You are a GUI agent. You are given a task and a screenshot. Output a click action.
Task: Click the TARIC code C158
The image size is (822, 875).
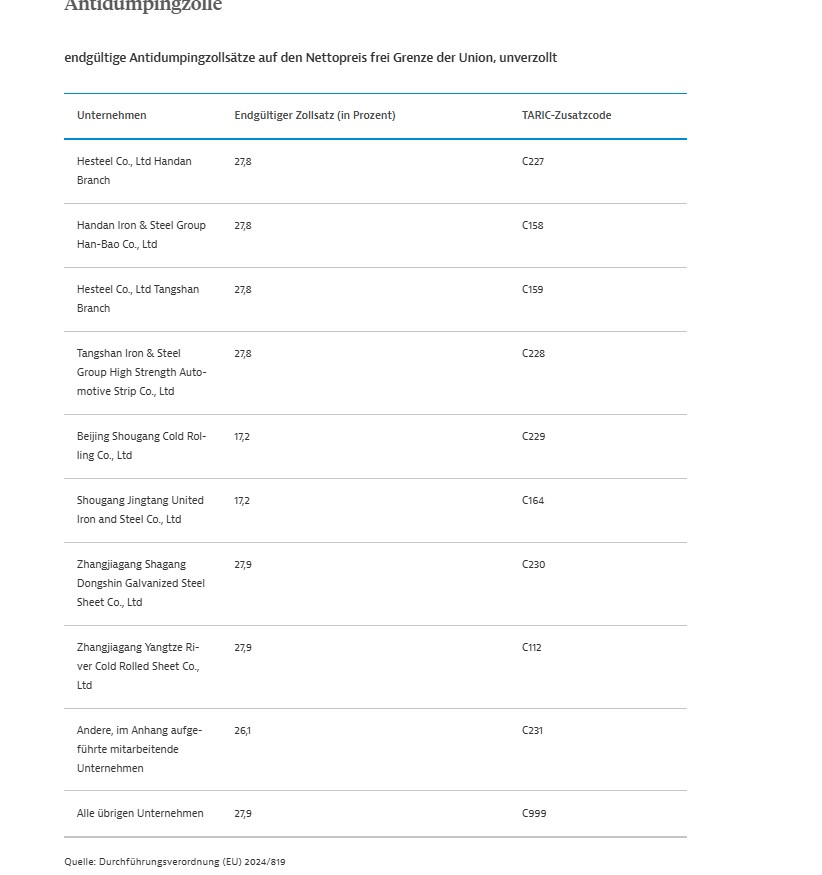533,225
